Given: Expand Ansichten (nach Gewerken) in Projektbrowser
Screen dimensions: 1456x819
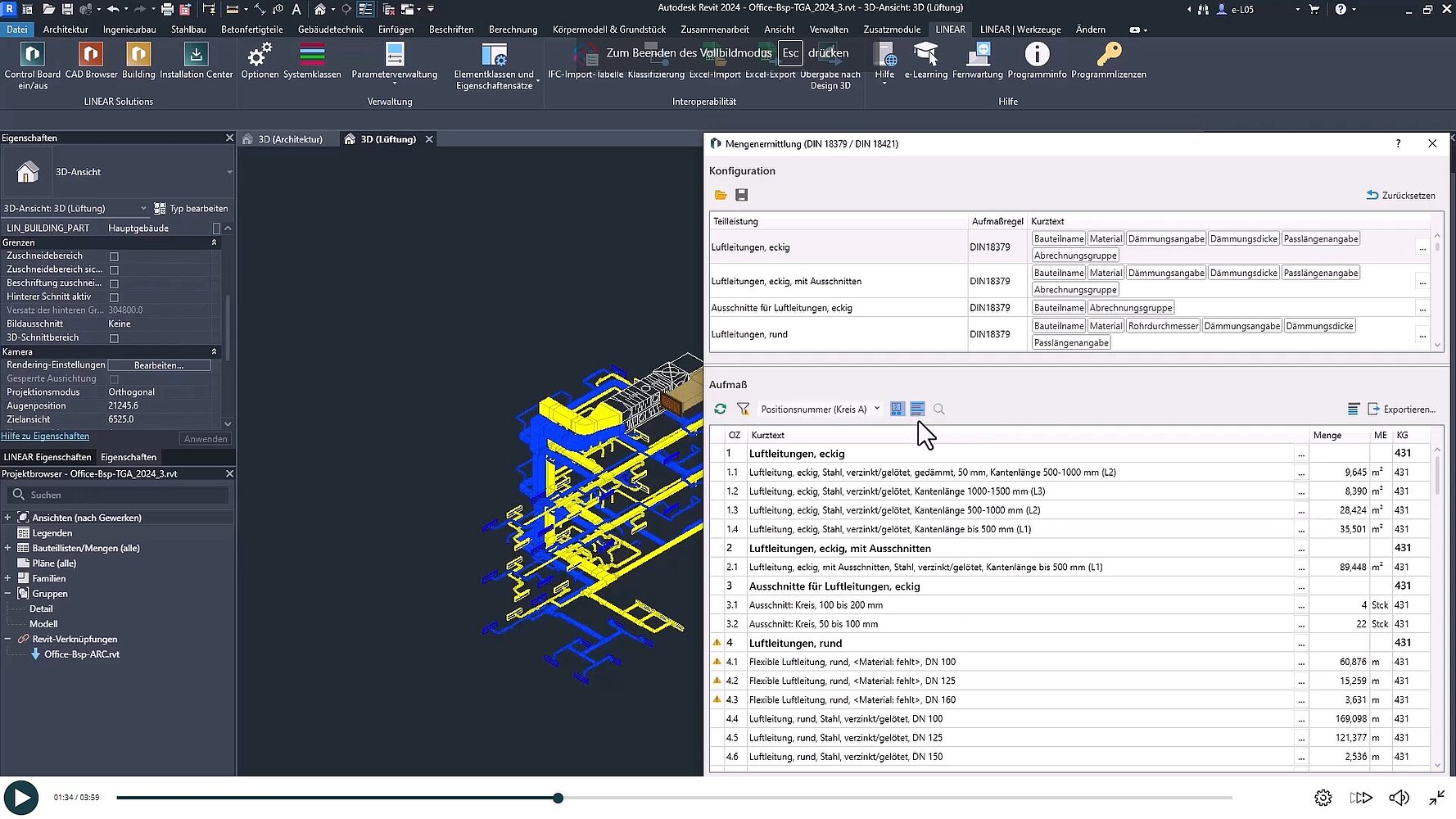Looking at the screenshot, I should [x=8, y=518].
